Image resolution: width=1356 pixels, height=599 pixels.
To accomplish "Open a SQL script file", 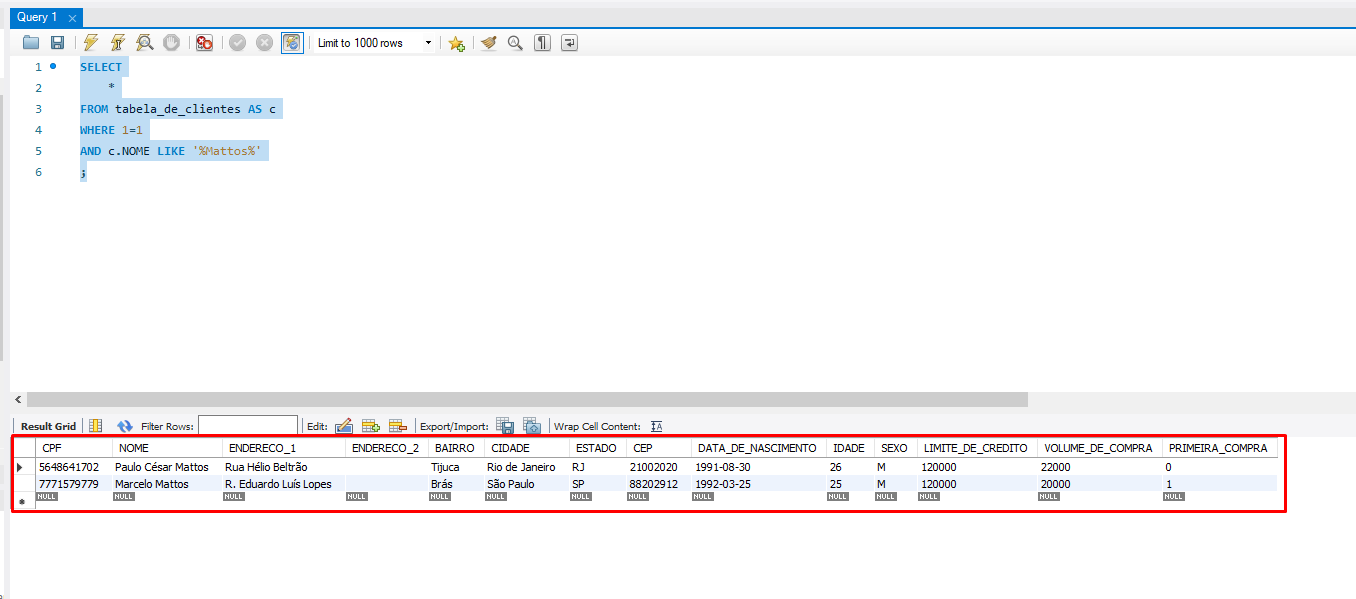I will coord(31,43).
